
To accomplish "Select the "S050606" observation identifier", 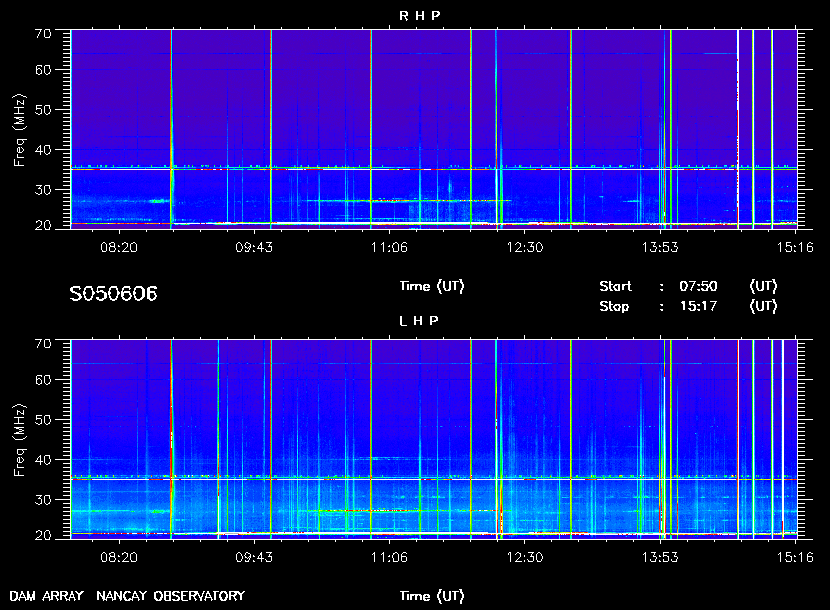I will coord(113,294).
